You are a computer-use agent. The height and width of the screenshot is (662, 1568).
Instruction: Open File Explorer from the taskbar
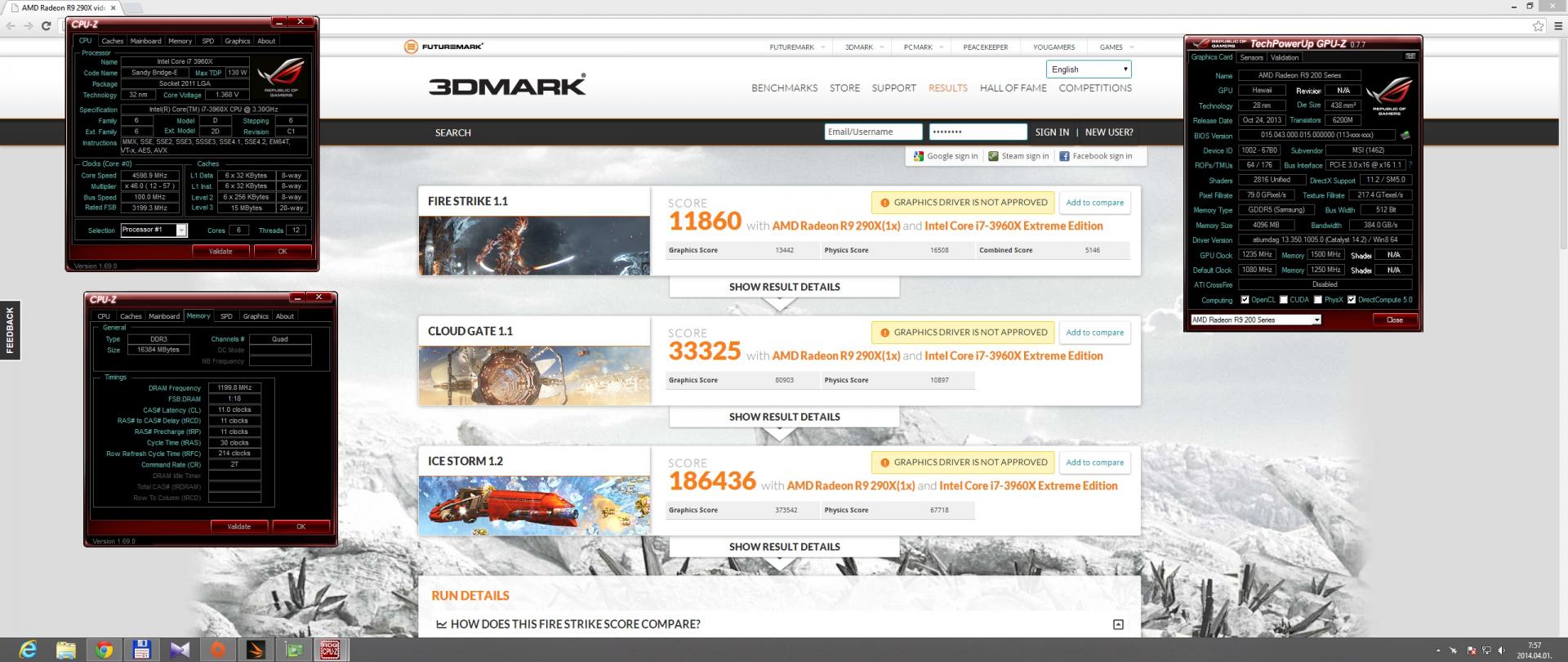click(65, 650)
